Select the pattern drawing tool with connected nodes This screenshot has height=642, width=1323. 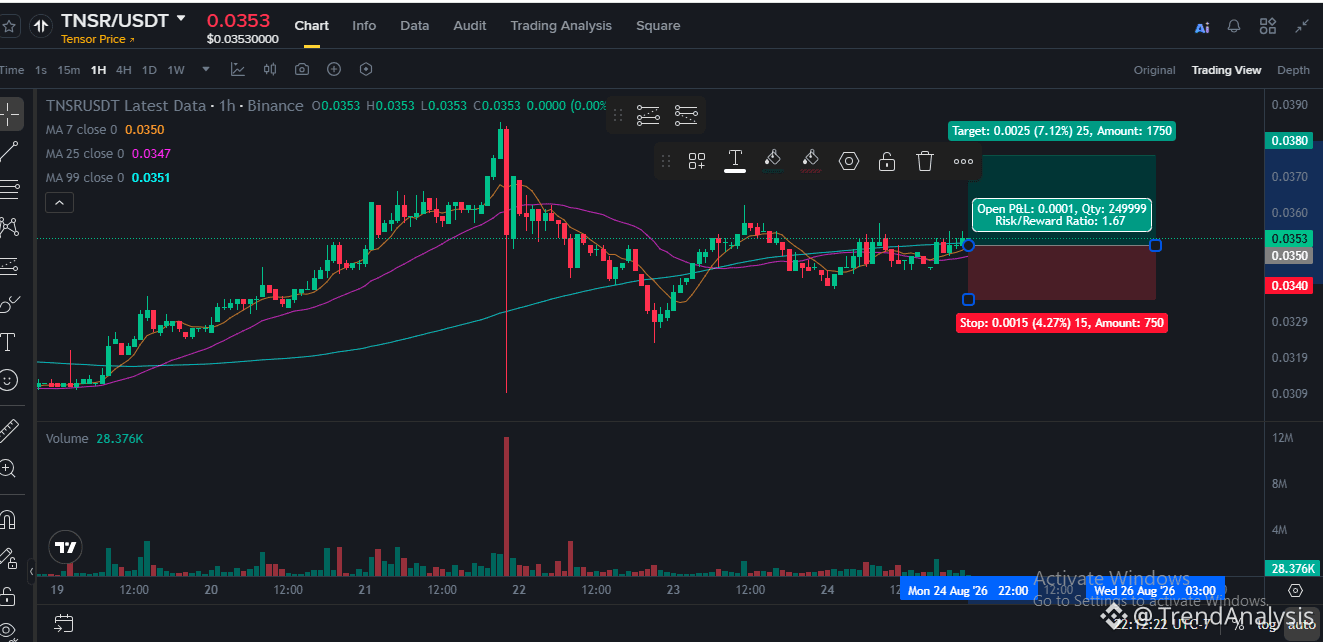(9, 227)
